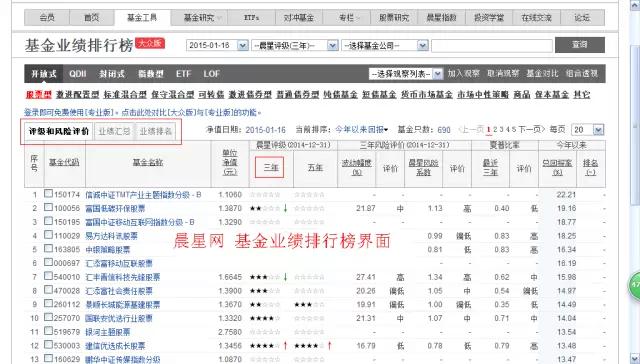This screenshot has width=640, height=364.
Task: Click the fund search input field
Action: (x=492, y=46)
